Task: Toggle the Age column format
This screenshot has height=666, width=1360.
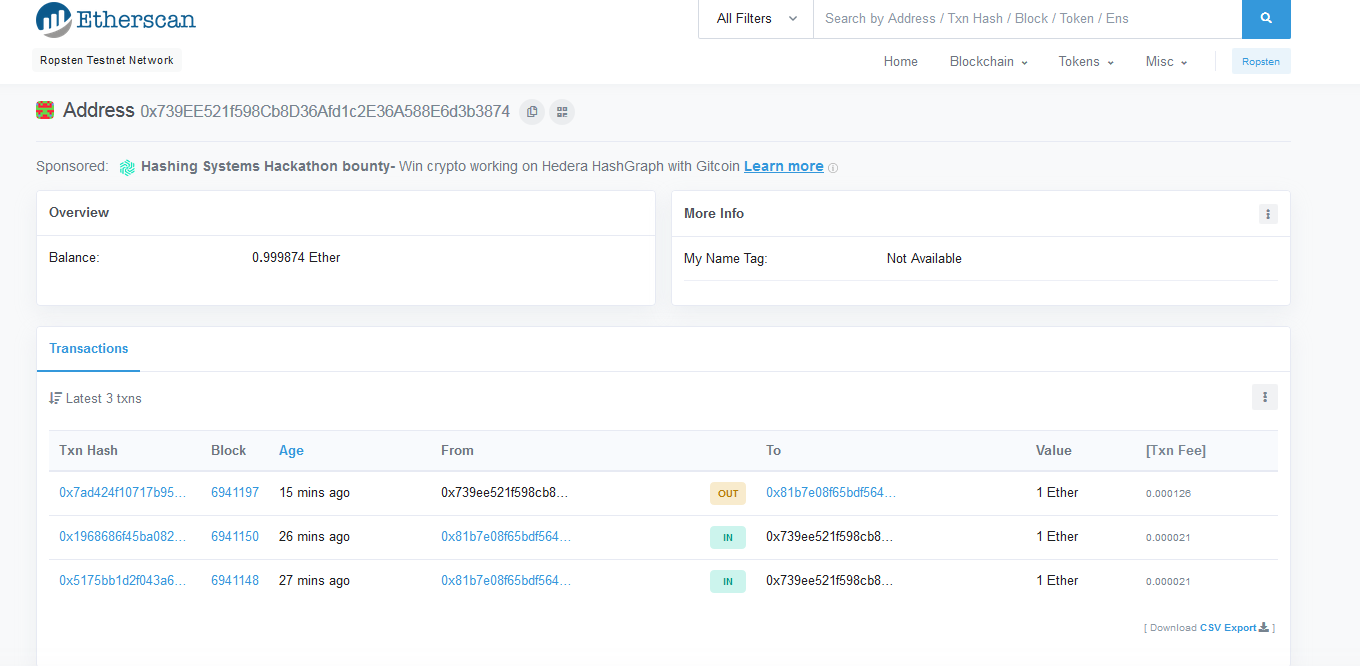Action: click(x=291, y=451)
